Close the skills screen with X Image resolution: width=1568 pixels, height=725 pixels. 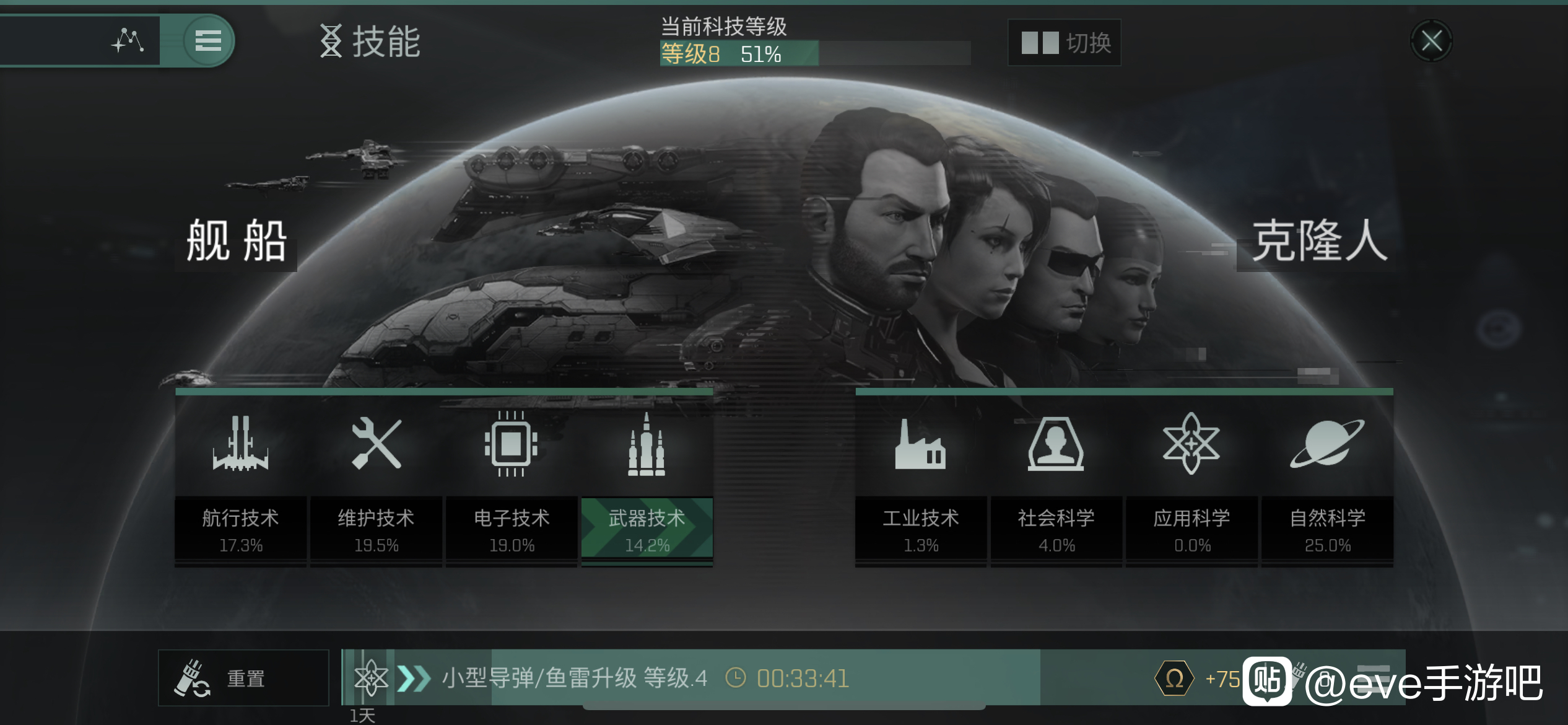coord(1431,42)
